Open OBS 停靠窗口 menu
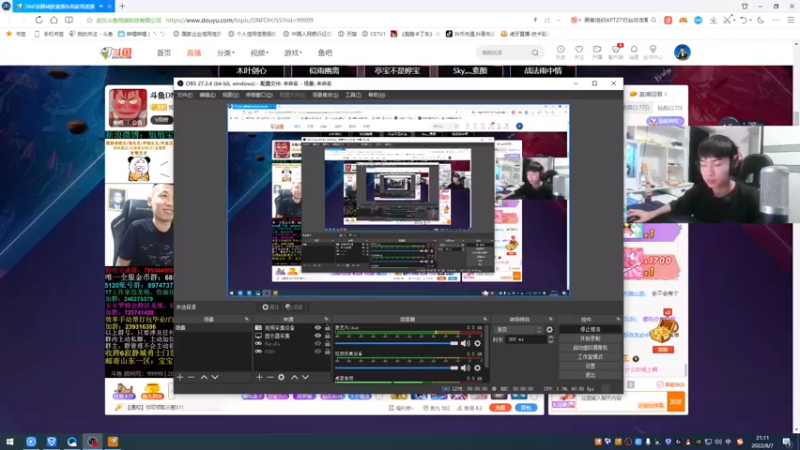The width and height of the screenshot is (800, 450). tap(259, 95)
